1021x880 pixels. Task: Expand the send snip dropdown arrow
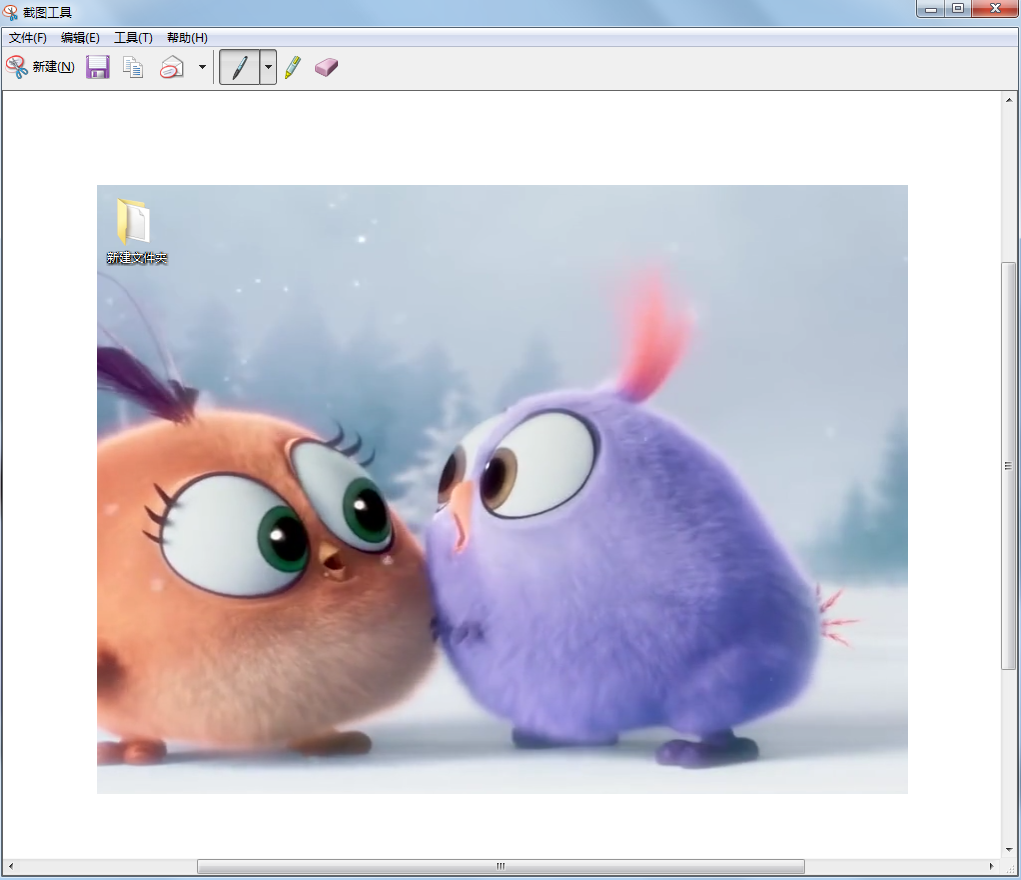click(202, 67)
